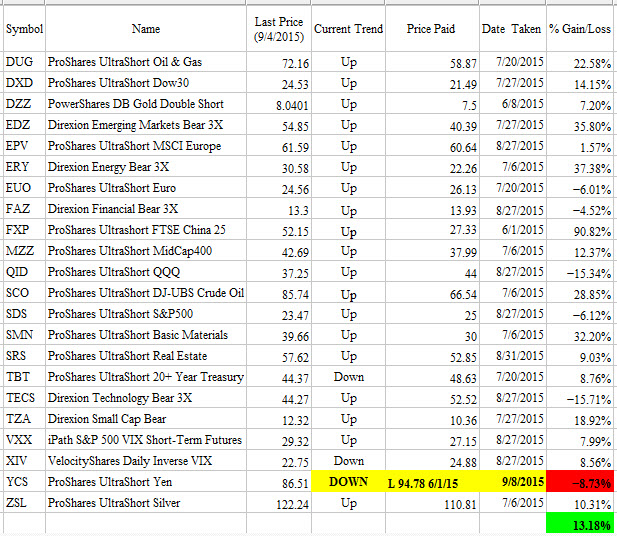The width and height of the screenshot is (617, 536).
Task: Click the 37.38% gain cell
Action: click(581, 166)
